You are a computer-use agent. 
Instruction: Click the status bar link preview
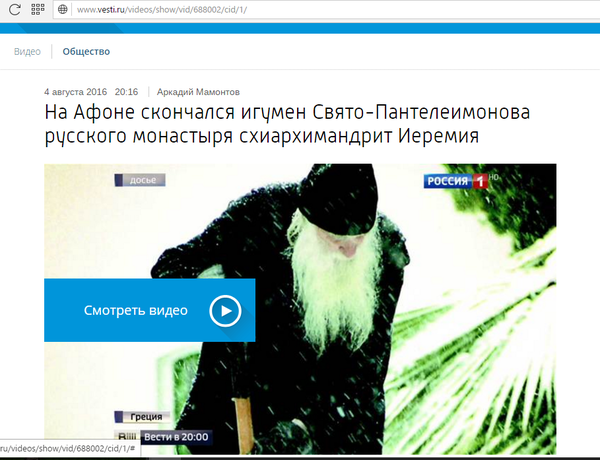[x=68, y=448]
